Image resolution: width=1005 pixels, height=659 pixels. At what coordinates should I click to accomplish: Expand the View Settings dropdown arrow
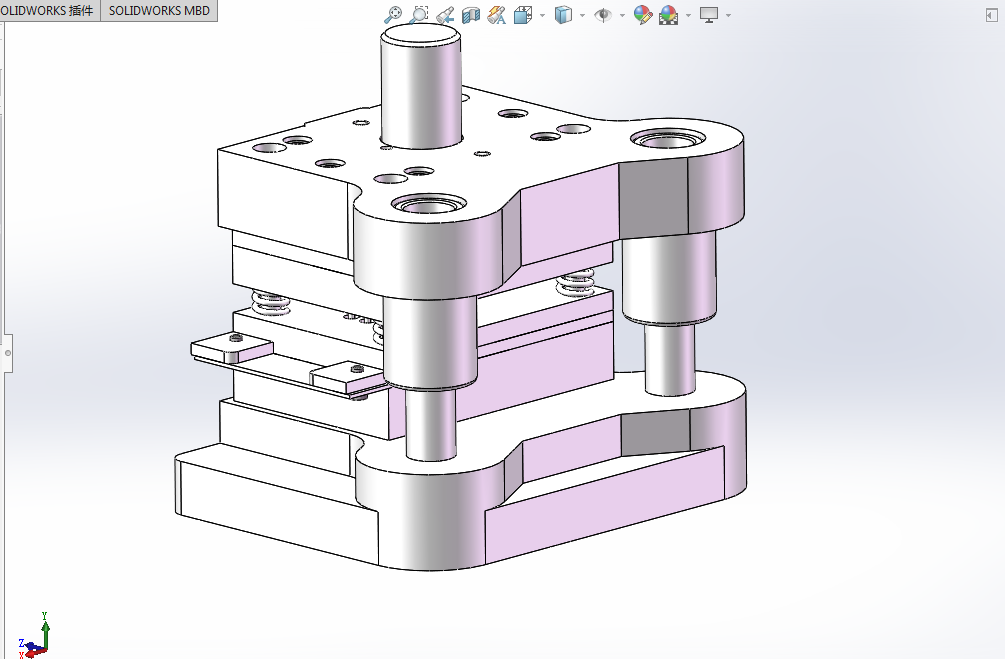[728, 15]
